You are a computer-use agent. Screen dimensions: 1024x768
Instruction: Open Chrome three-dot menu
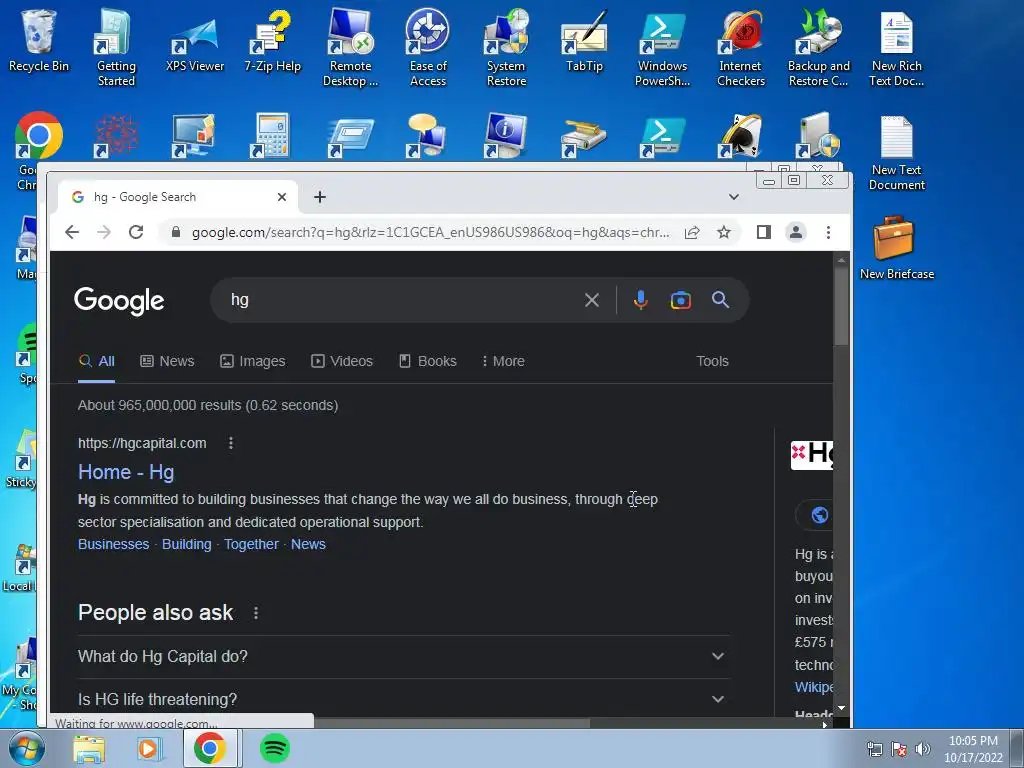pos(828,232)
